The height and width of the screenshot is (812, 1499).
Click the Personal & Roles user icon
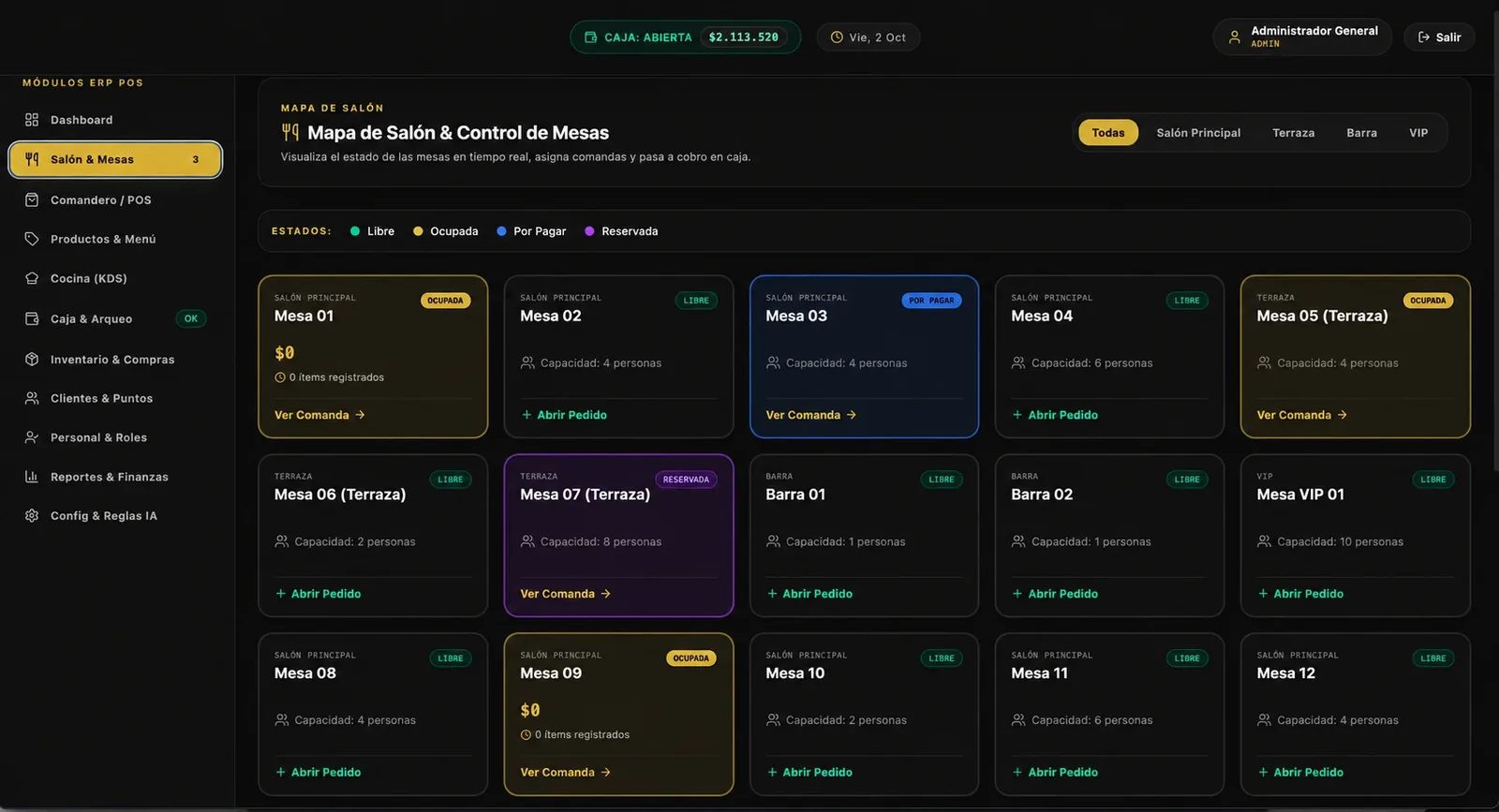pyautogui.click(x=32, y=437)
